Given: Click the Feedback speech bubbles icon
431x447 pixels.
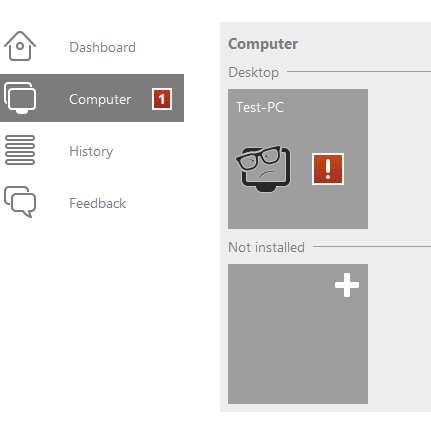Looking at the screenshot, I should [x=20, y=202].
